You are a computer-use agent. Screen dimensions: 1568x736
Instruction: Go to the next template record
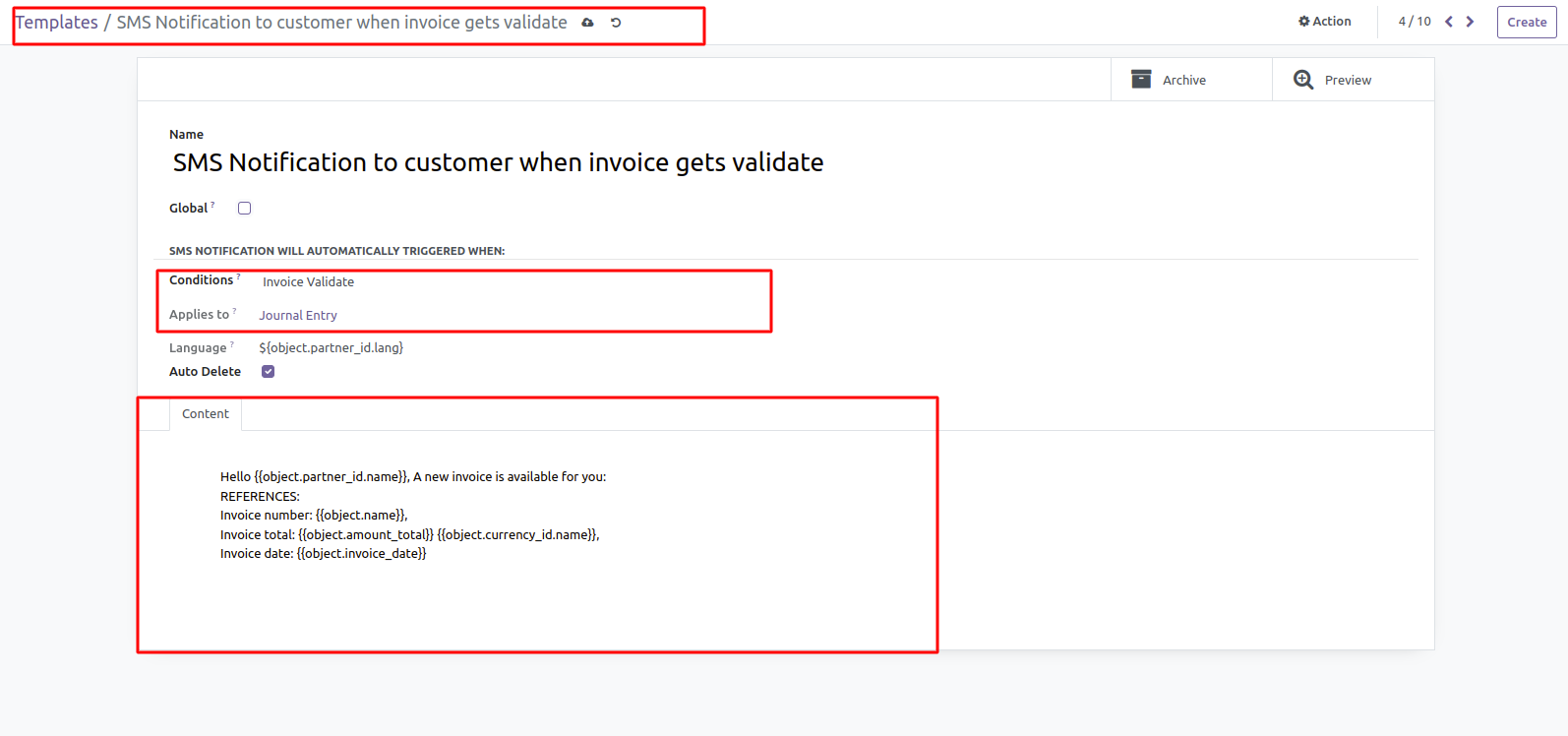pyautogui.click(x=1470, y=22)
